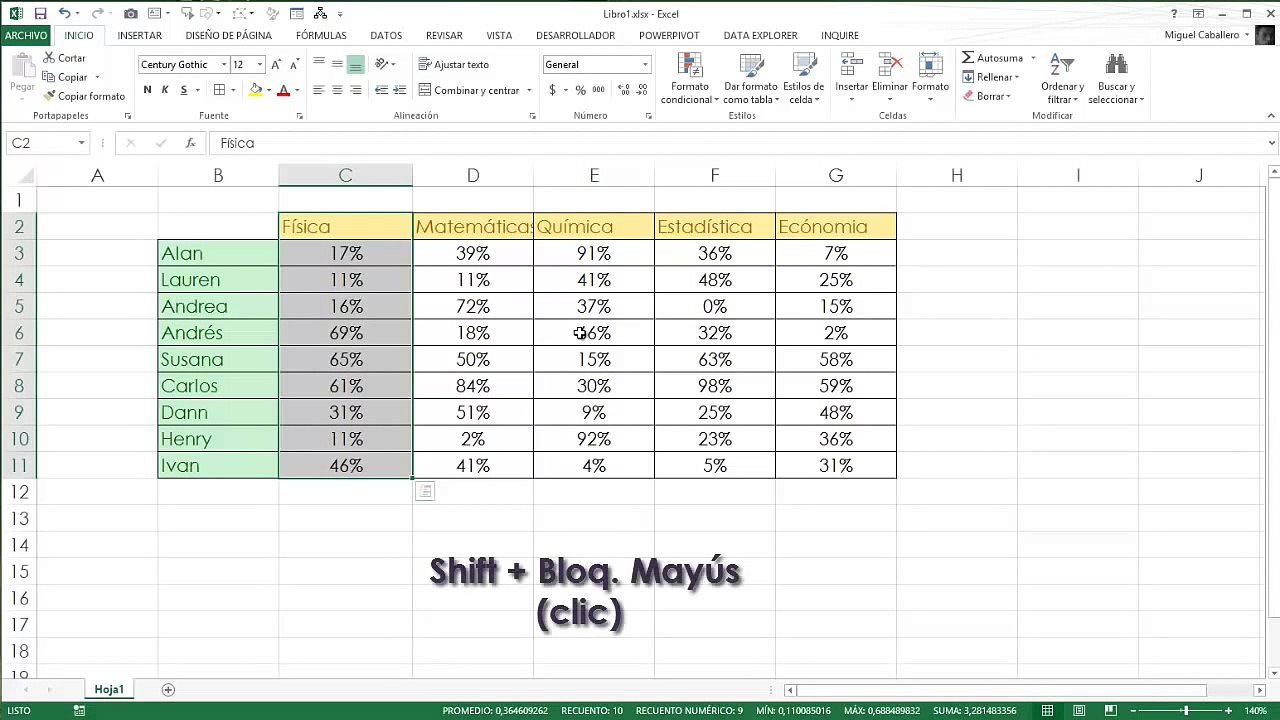Open Excel help question mark

[x=1174, y=14]
